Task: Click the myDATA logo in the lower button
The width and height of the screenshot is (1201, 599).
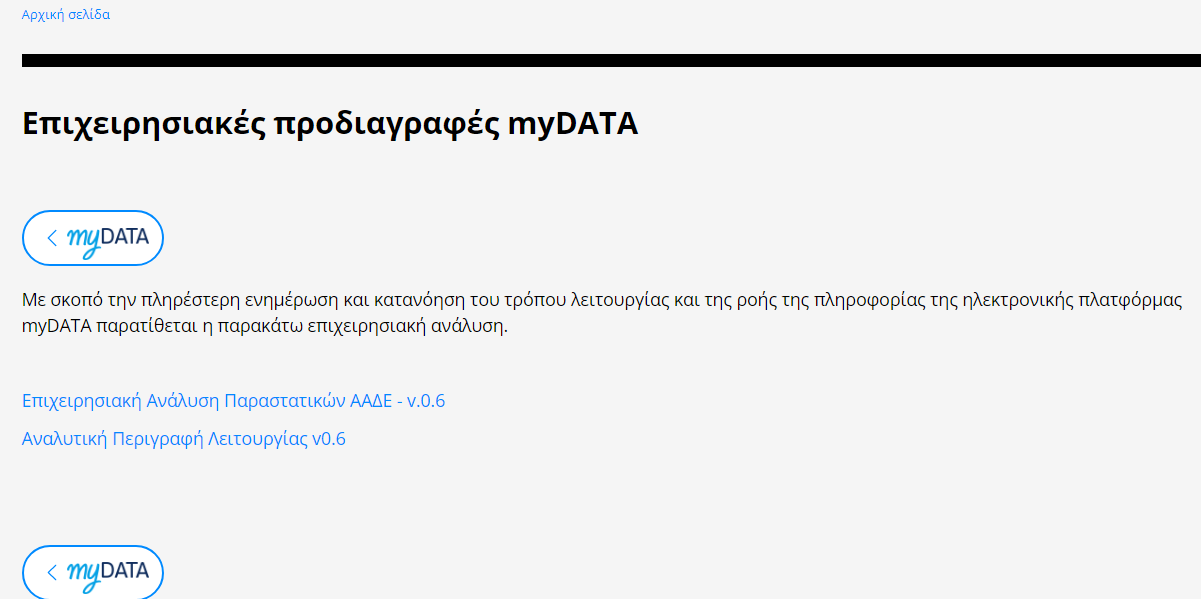Action: tap(107, 573)
